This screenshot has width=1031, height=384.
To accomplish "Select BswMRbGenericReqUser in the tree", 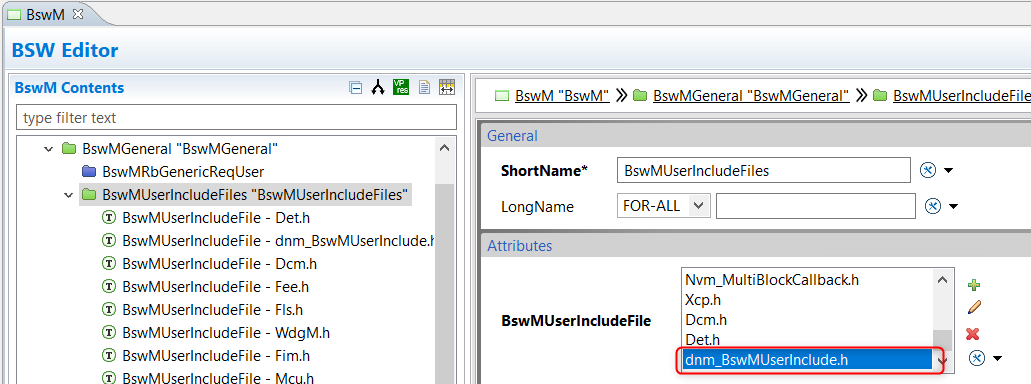I will (183, 172).
